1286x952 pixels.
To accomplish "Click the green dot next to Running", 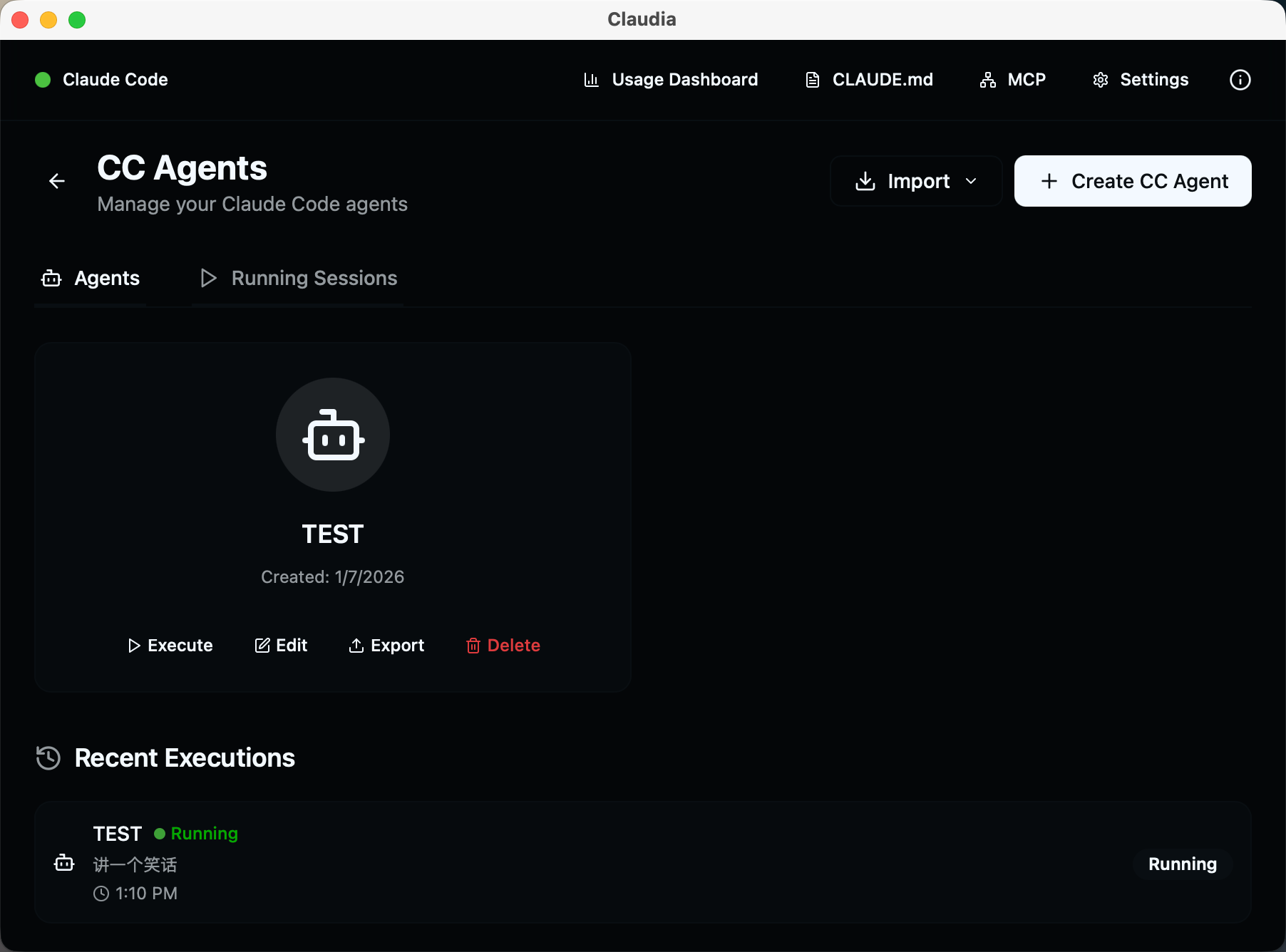I will [160, 834].
